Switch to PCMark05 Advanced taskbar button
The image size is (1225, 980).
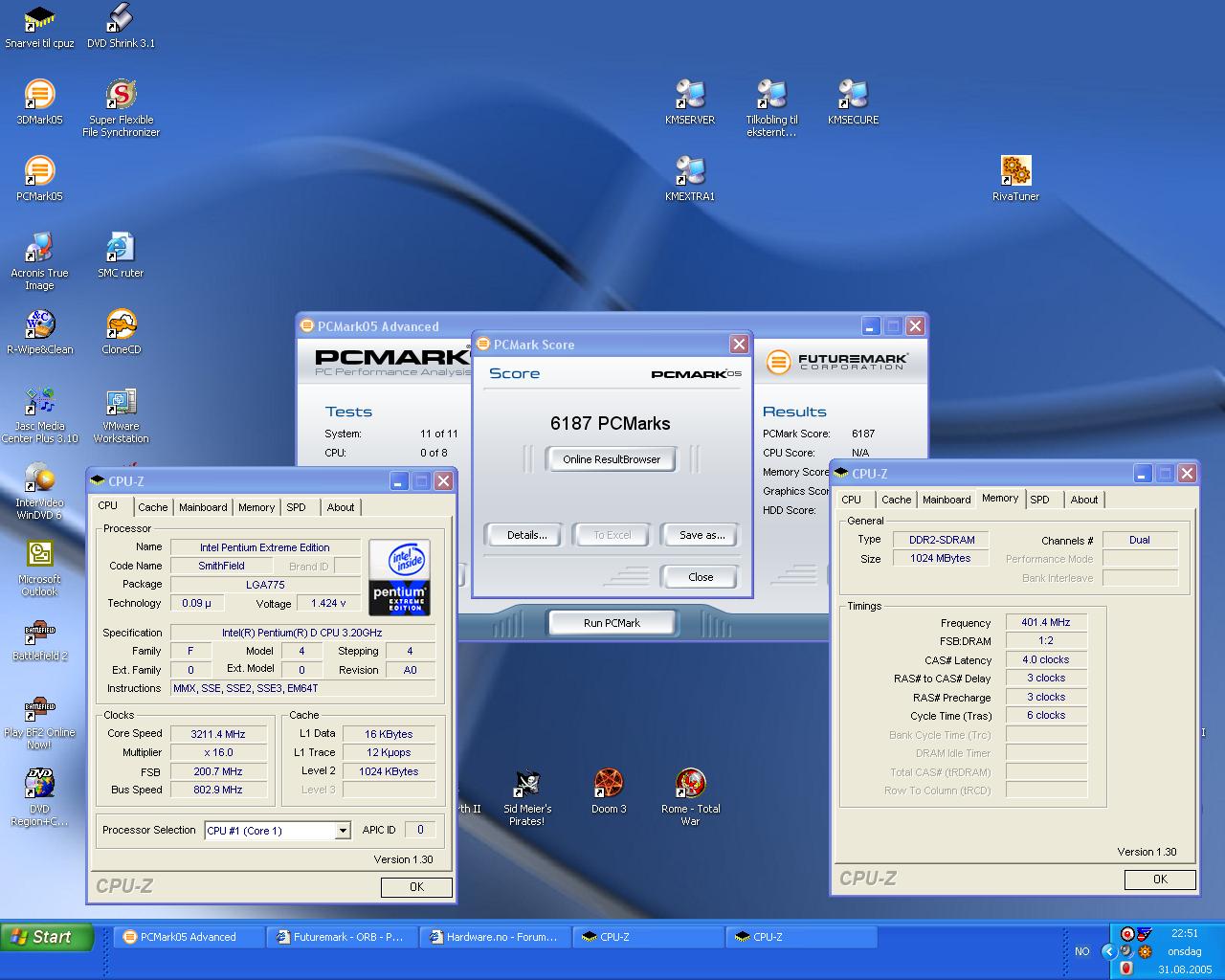(x=189, y=937)
